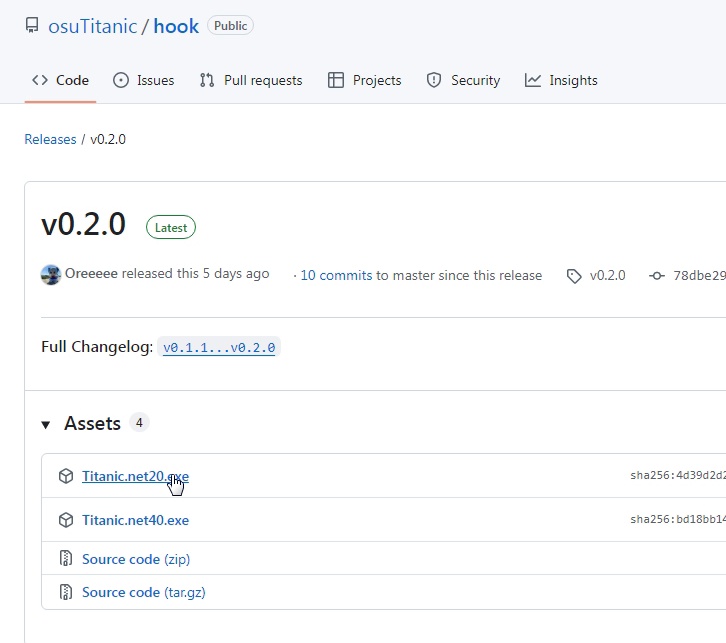Click the Issues circle icon
726x643 pixels.
point(121,80)
